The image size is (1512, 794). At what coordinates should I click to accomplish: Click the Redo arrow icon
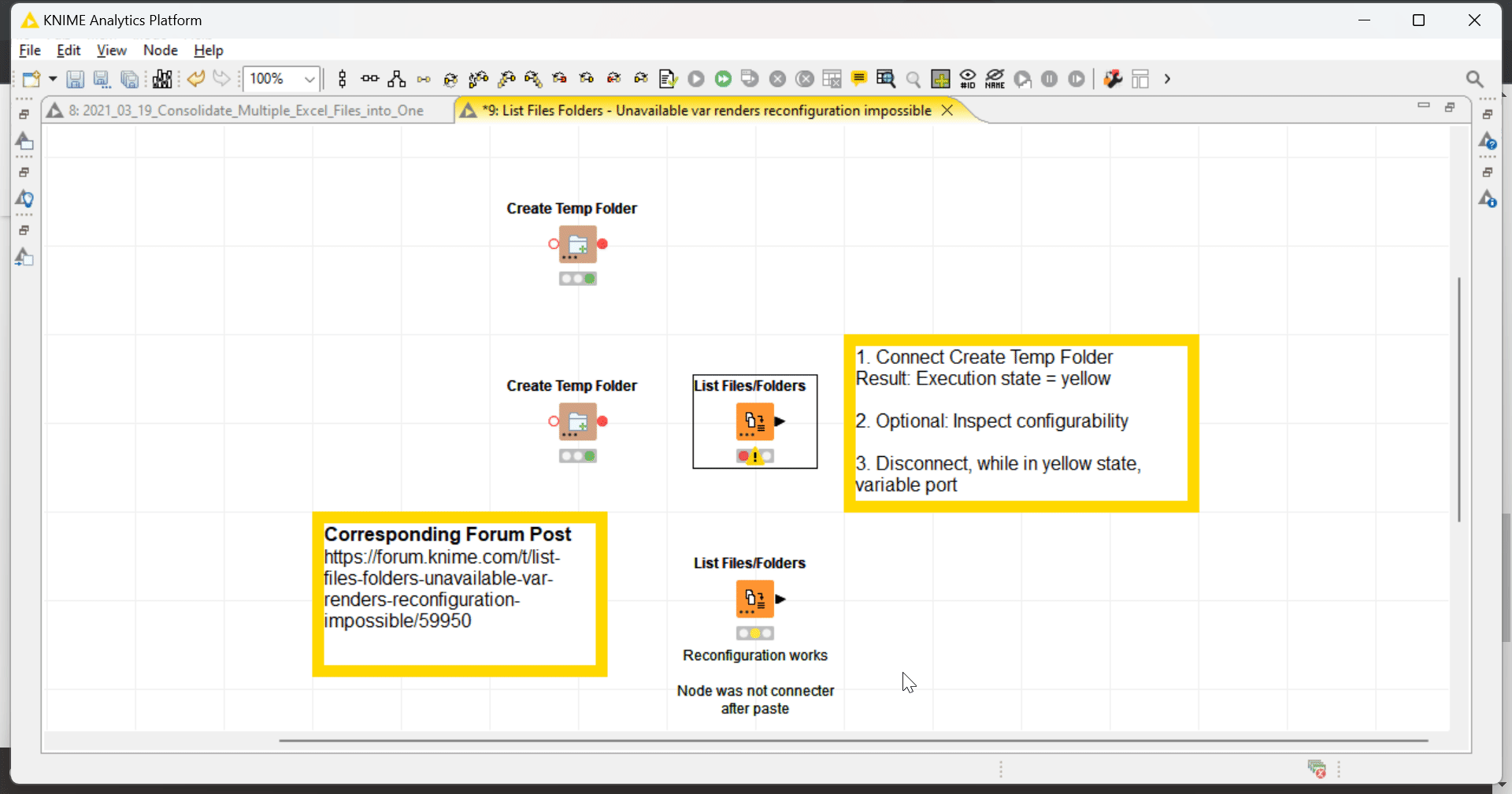pos(222,79)
